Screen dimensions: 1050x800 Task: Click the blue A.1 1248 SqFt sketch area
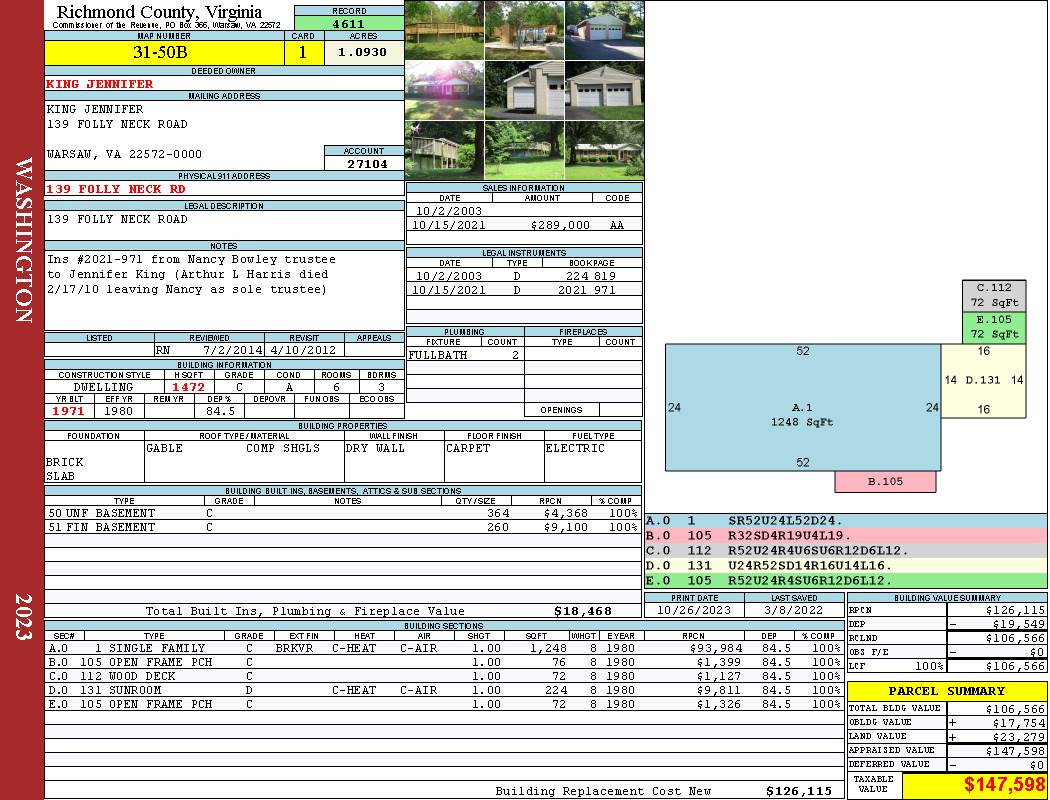click(x=802, y=408)
